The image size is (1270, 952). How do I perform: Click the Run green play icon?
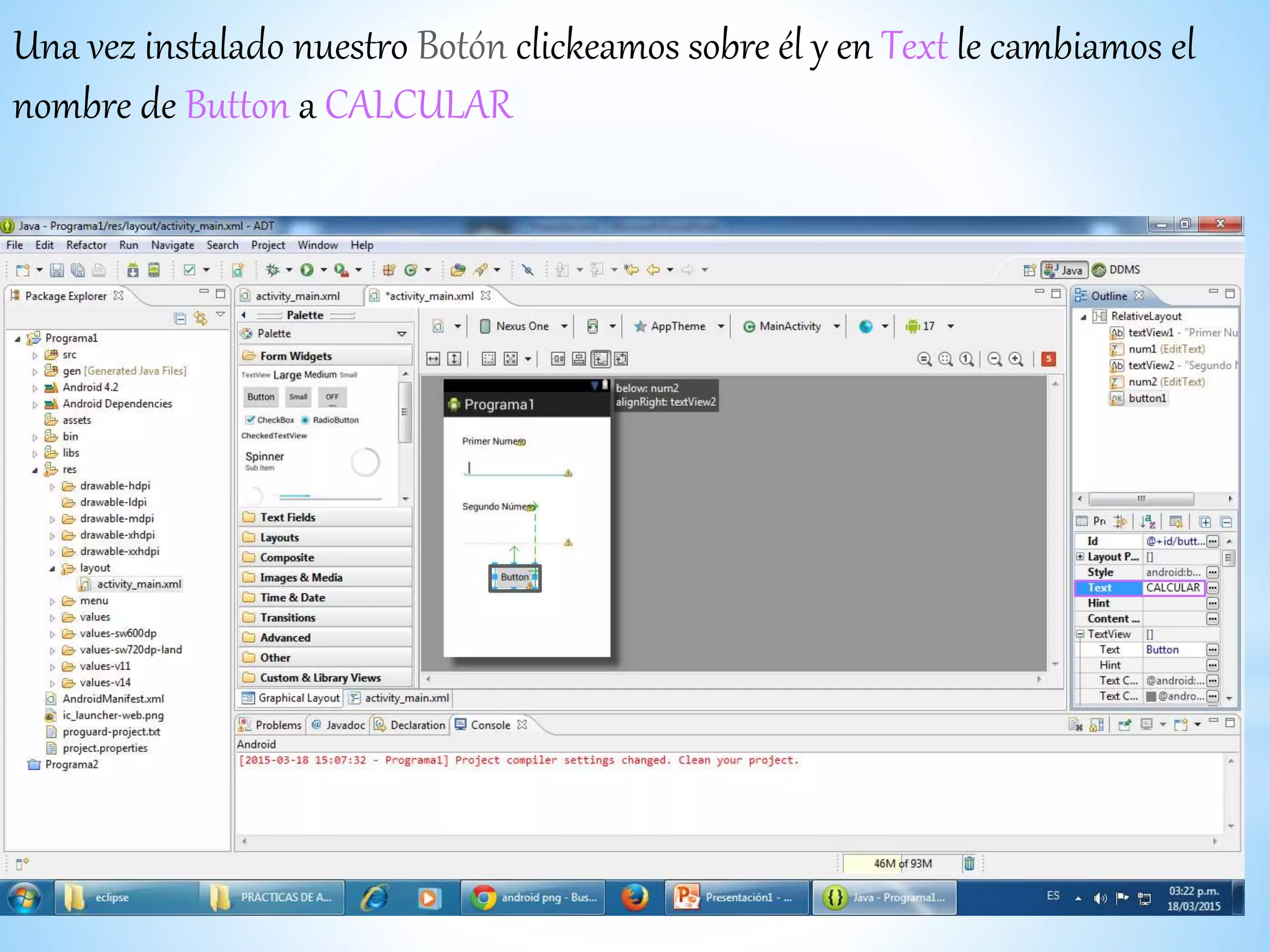click(307, 270)
